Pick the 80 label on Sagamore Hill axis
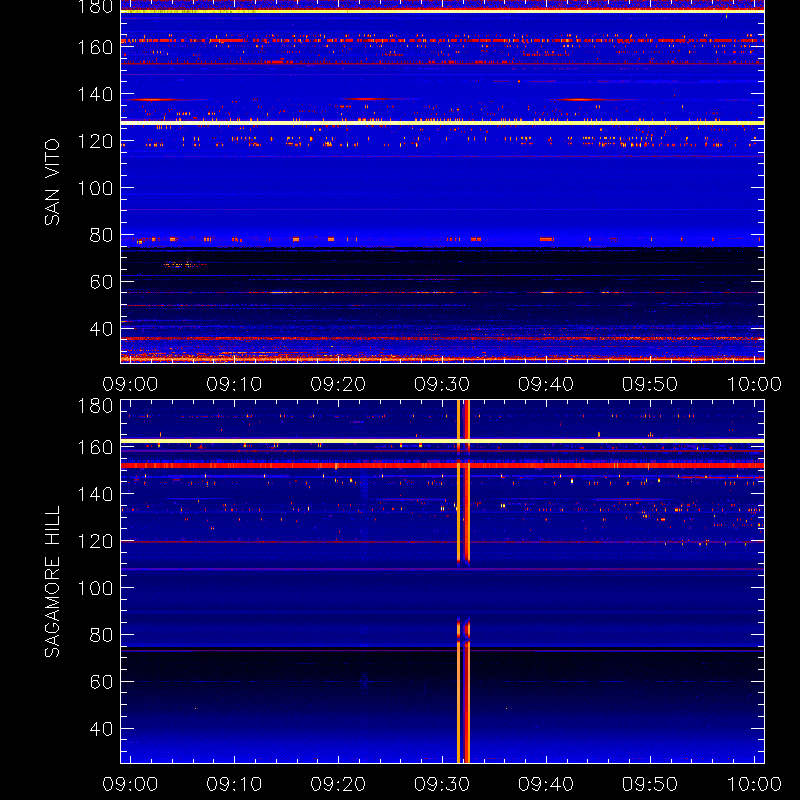 pos(102,635)
